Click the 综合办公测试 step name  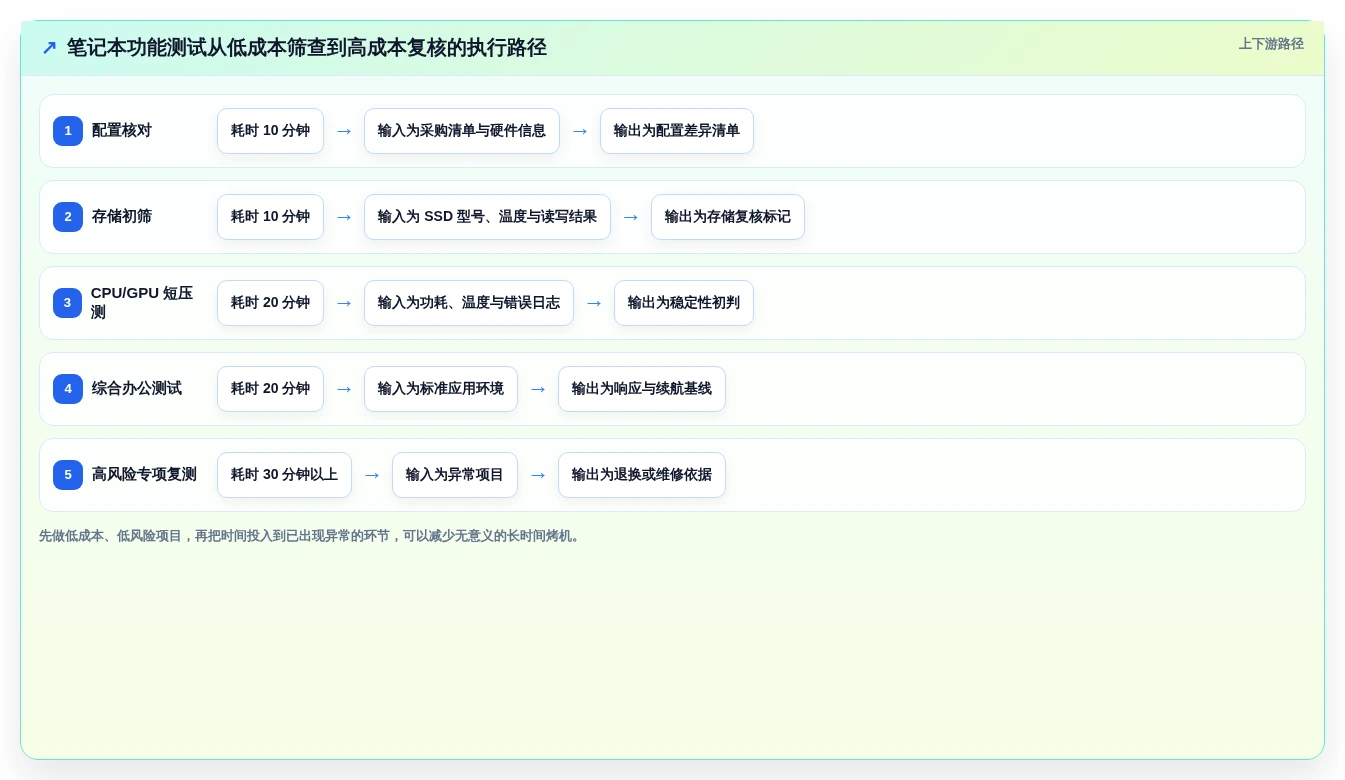pos(137,389)
